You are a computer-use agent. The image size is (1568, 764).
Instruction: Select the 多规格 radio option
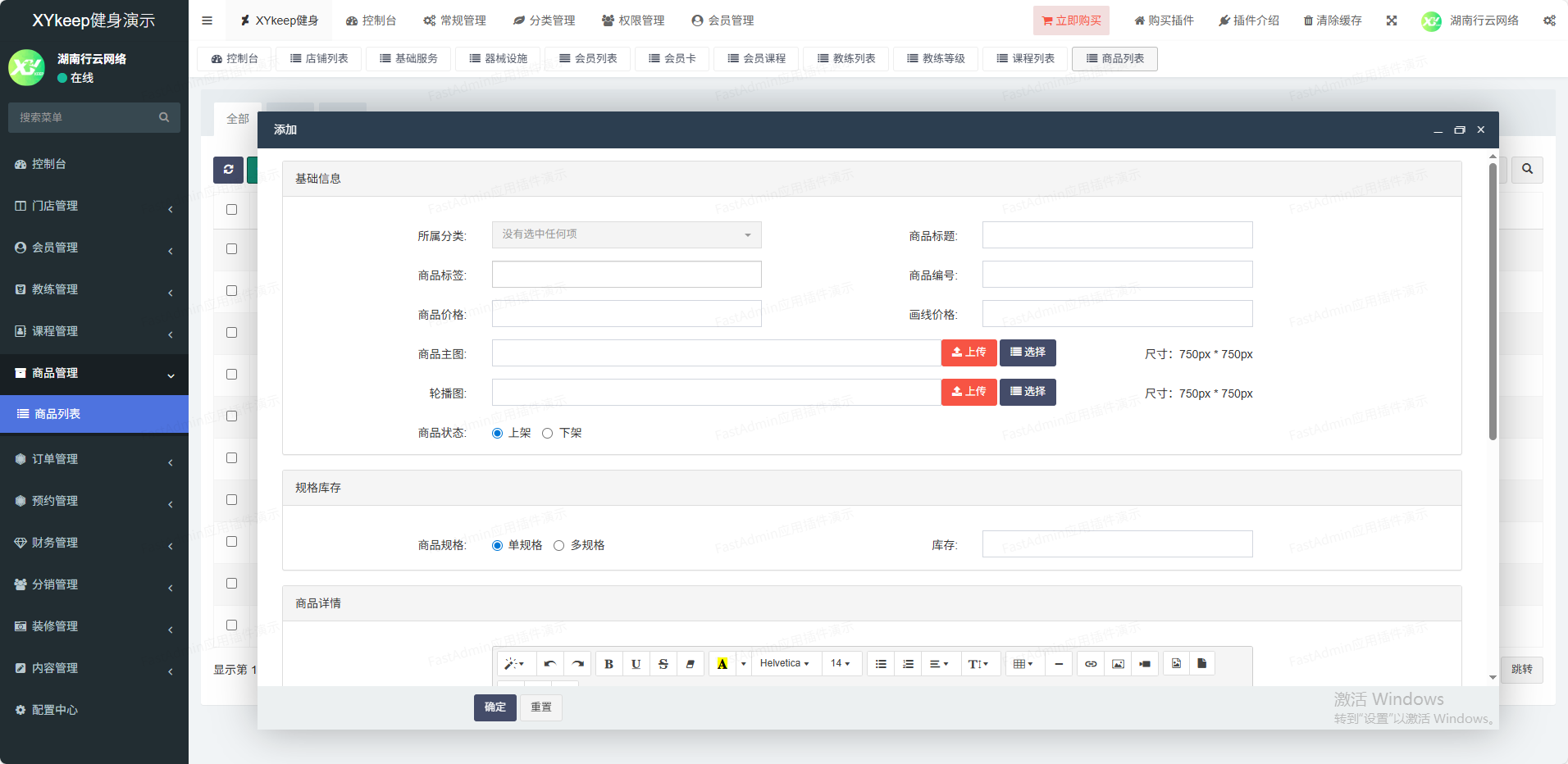click(x=559, y=546)
